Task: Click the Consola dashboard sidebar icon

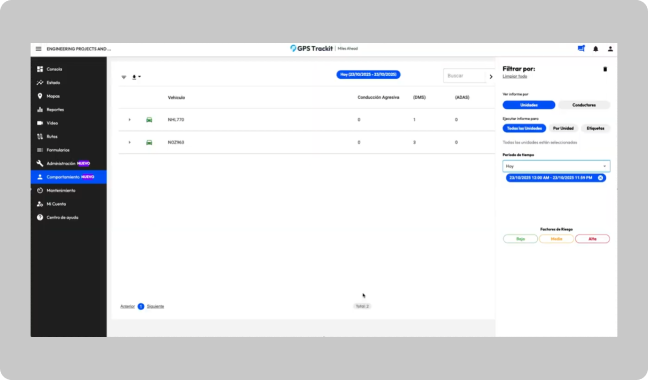Action: coord(40,69)
